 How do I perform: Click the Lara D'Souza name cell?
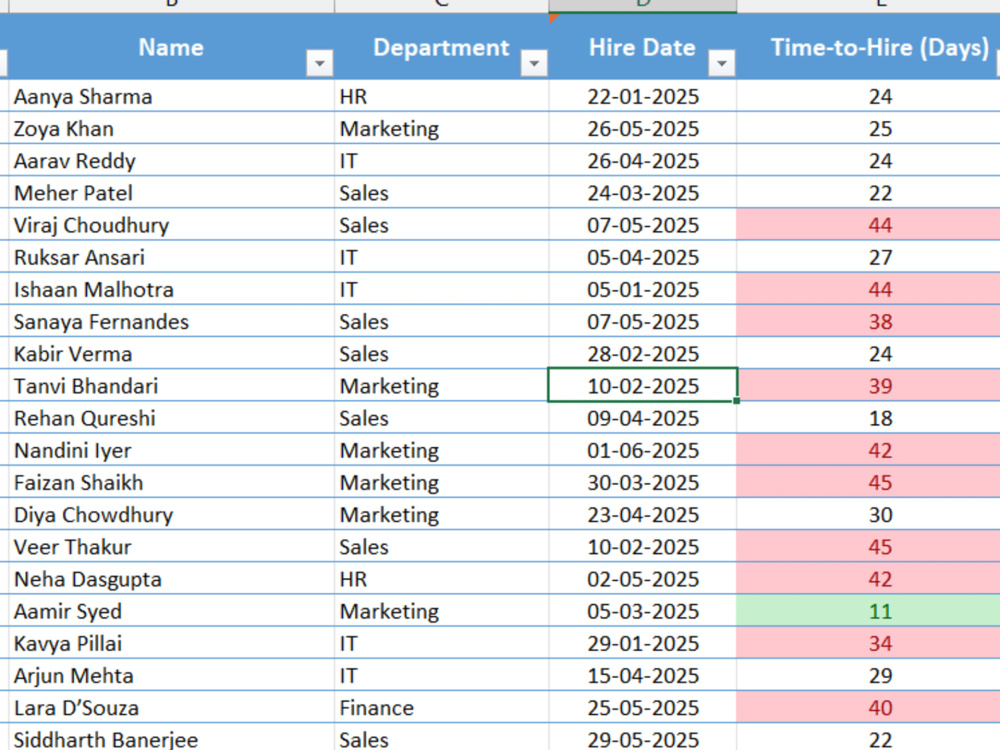[171, 707]
